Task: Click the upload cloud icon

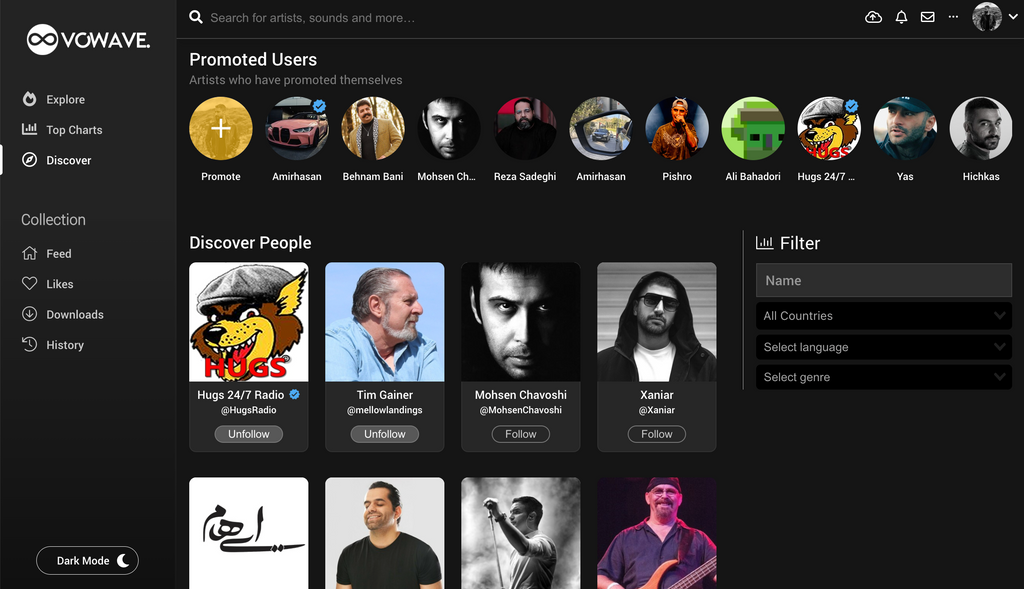Action: pyautogui.click(x=872, y=17)
